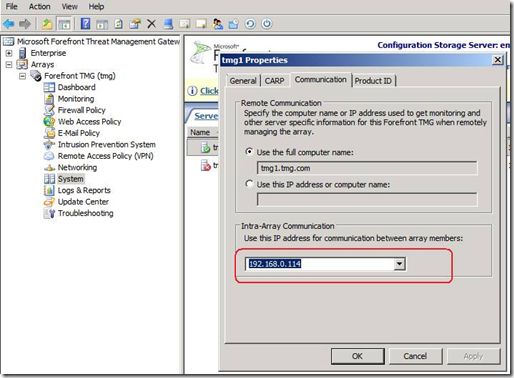Close the tmg1 Properties dialog
The width and height of the screenshot is (514, 378).
coord(497,60)
